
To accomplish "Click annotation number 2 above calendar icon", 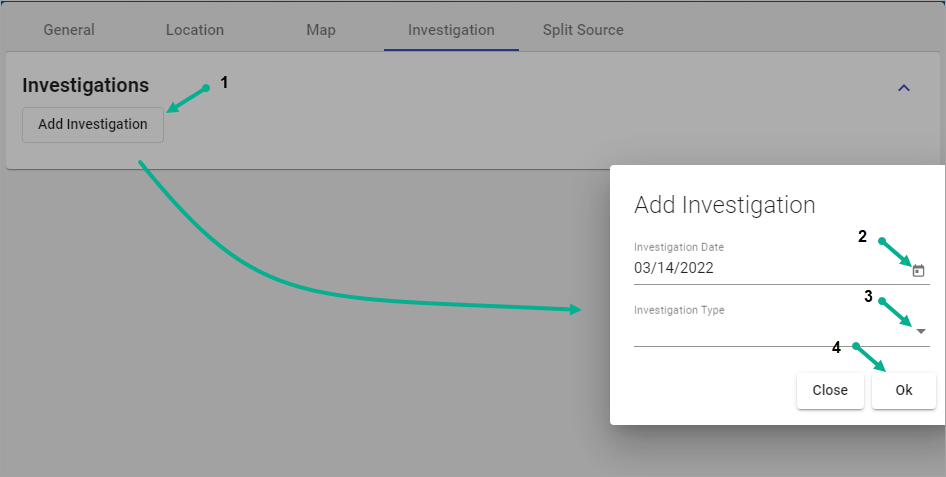I will tap(862, 237).
